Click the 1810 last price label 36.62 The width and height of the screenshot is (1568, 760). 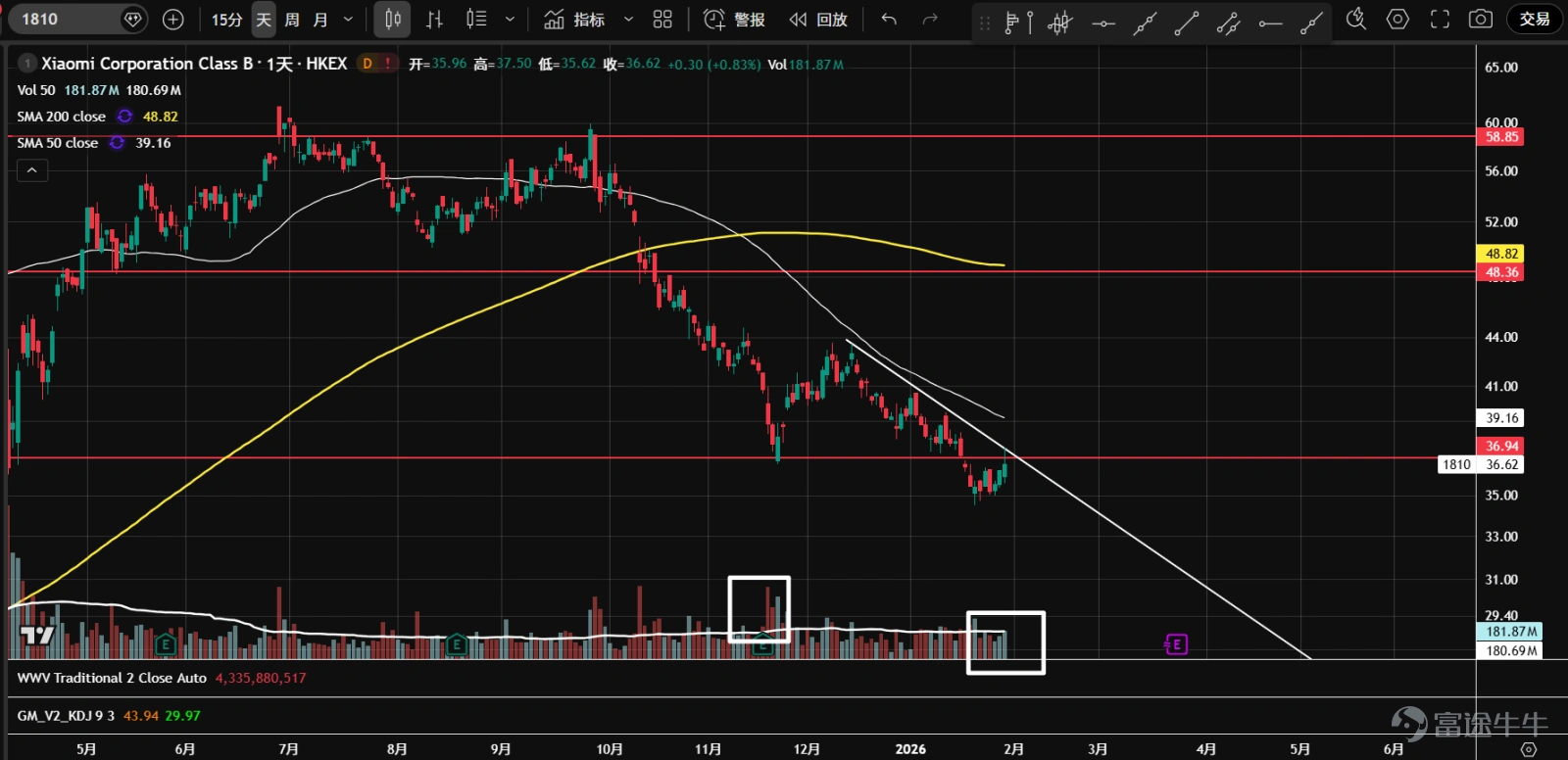click(1481, 465)
